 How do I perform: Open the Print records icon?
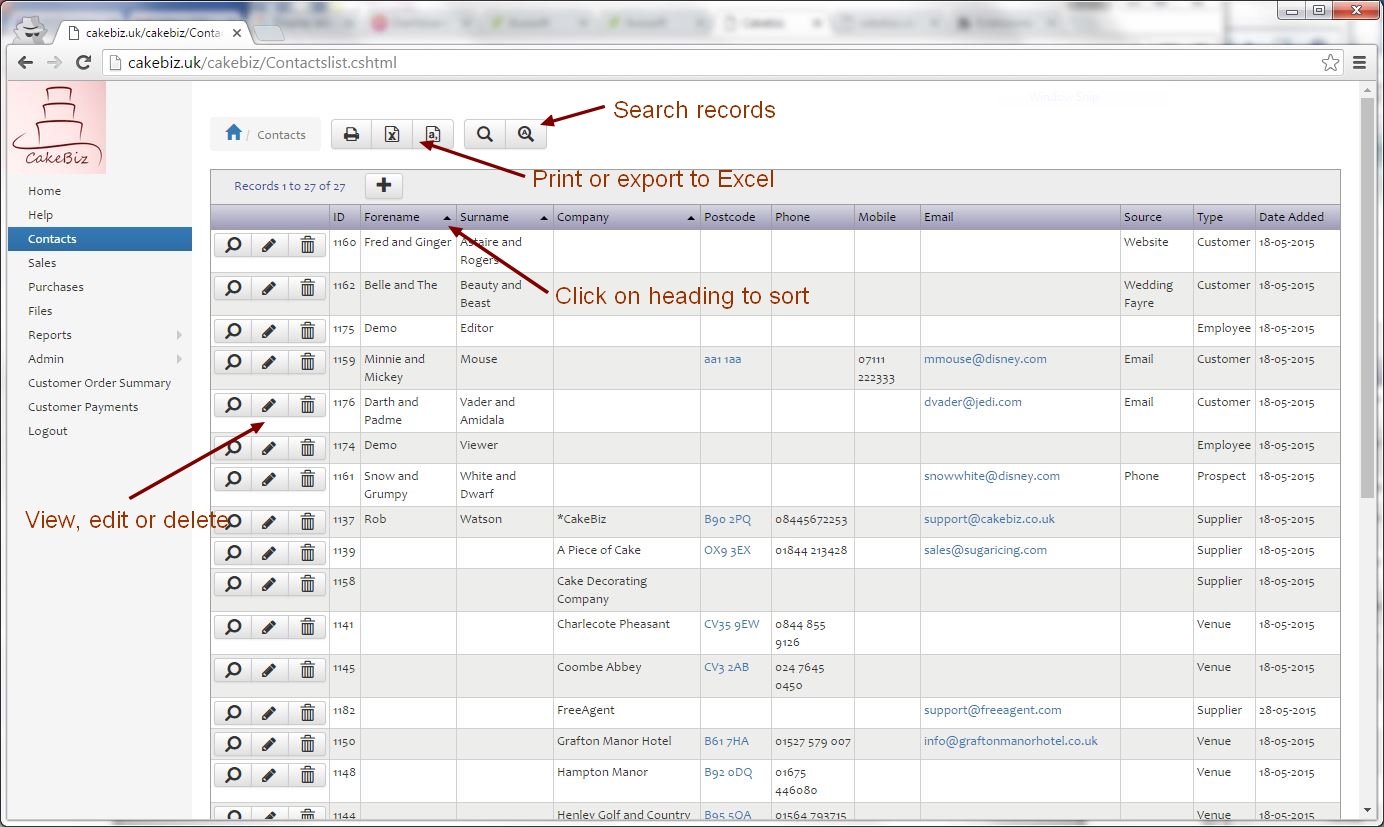click(351, 134)
